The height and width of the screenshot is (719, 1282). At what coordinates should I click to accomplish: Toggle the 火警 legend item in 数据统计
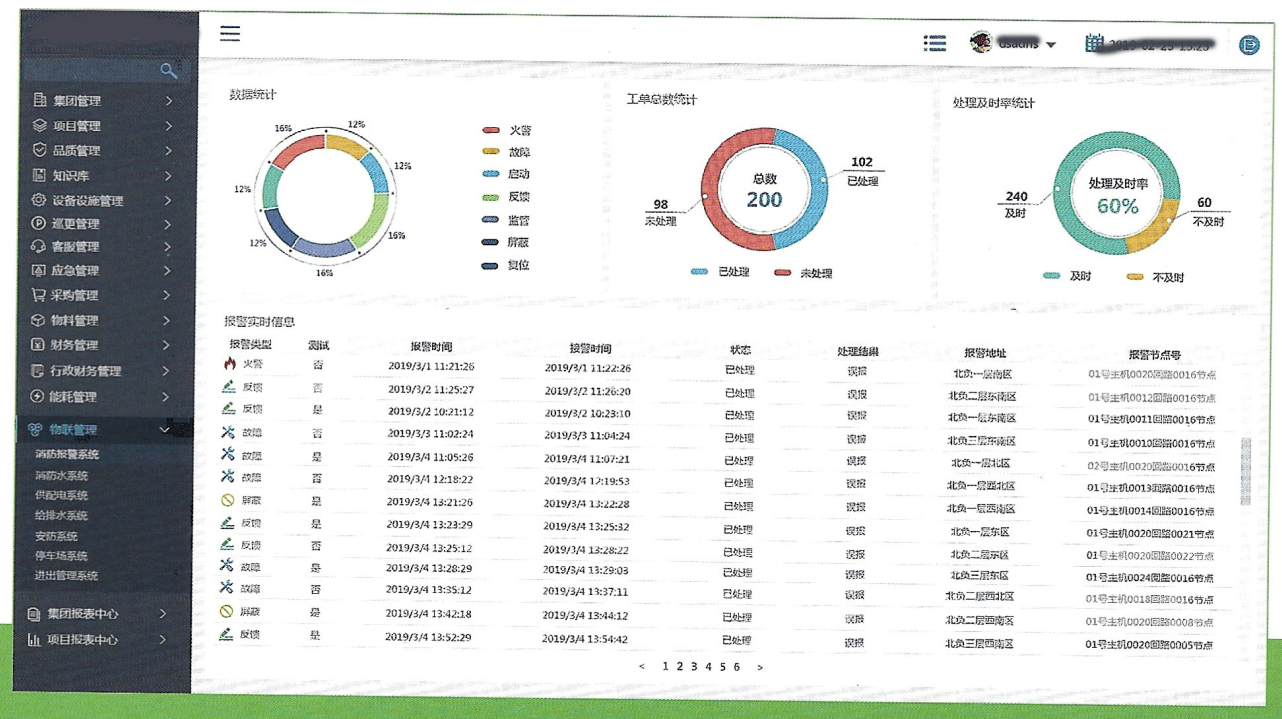pos(507,130)
